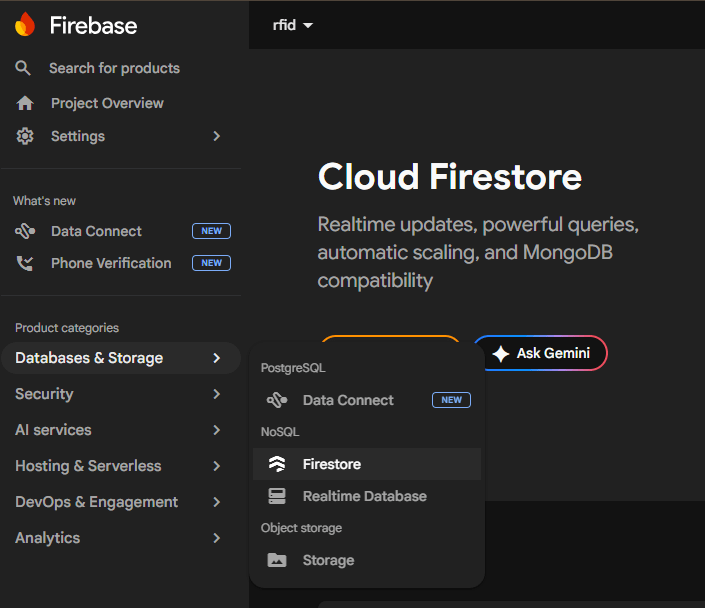Expand the Analytics category
705x608 pixels.
point(120,538)
